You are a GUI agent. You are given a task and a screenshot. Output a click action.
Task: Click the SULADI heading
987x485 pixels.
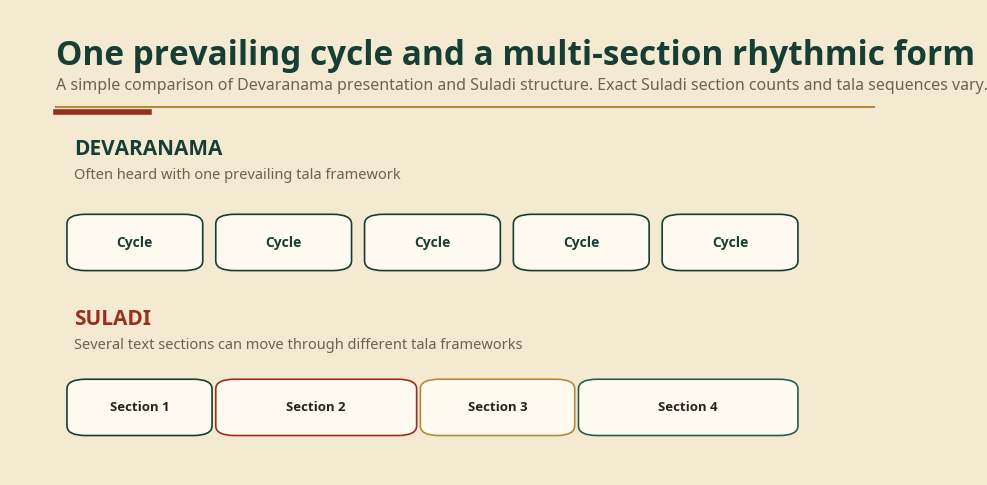tap(113, 318)
